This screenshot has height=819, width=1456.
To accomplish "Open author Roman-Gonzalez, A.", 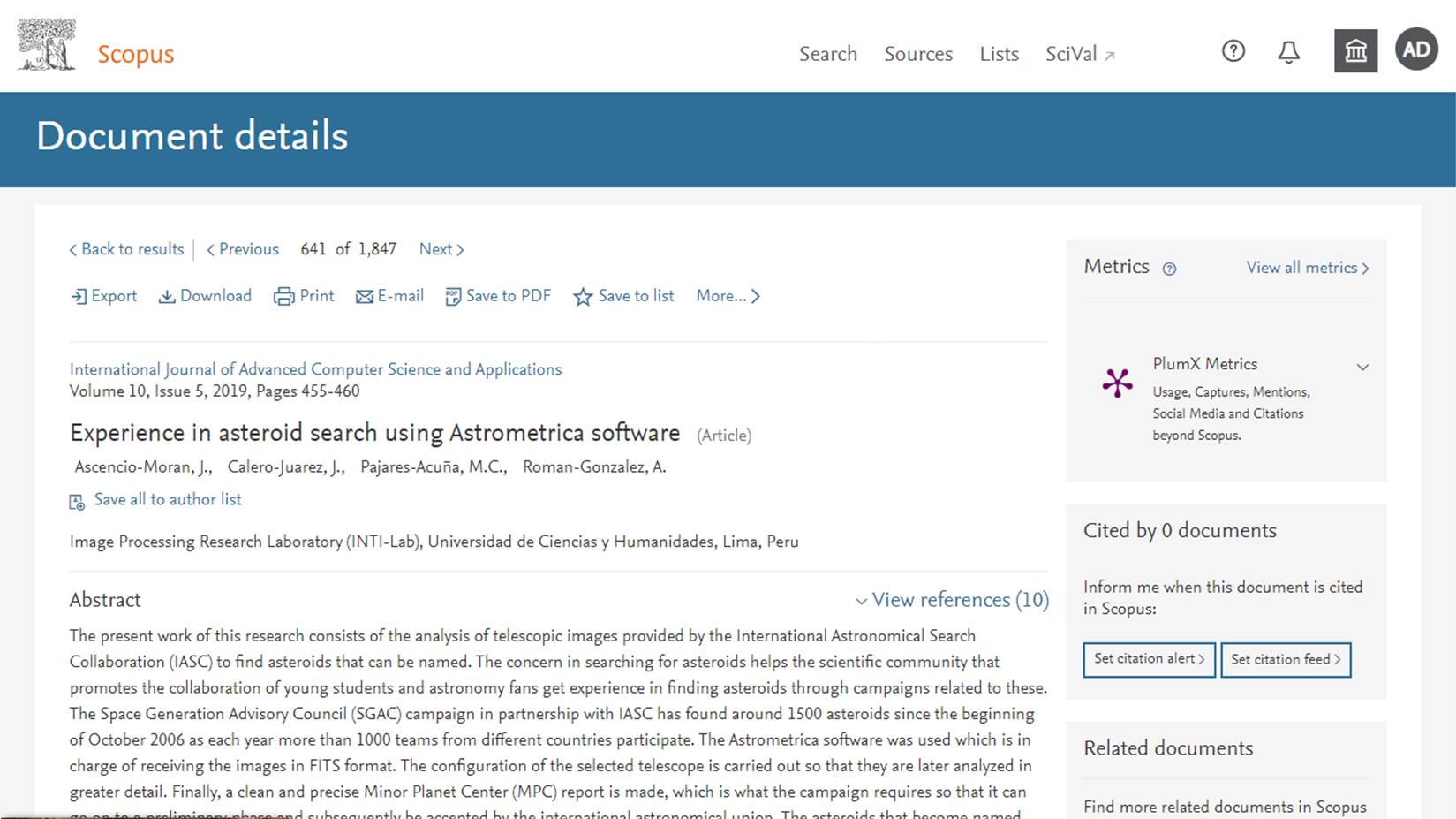I will (594, 466).
